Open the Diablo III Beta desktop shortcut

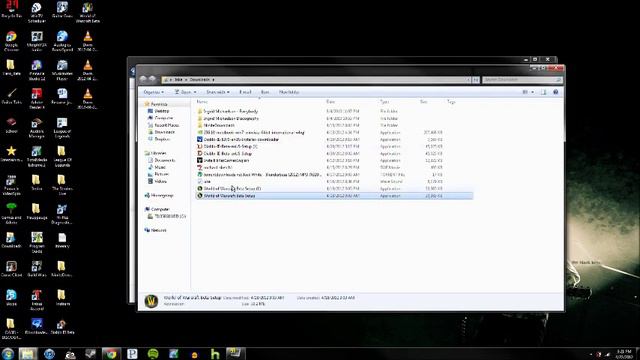point(62,326)
